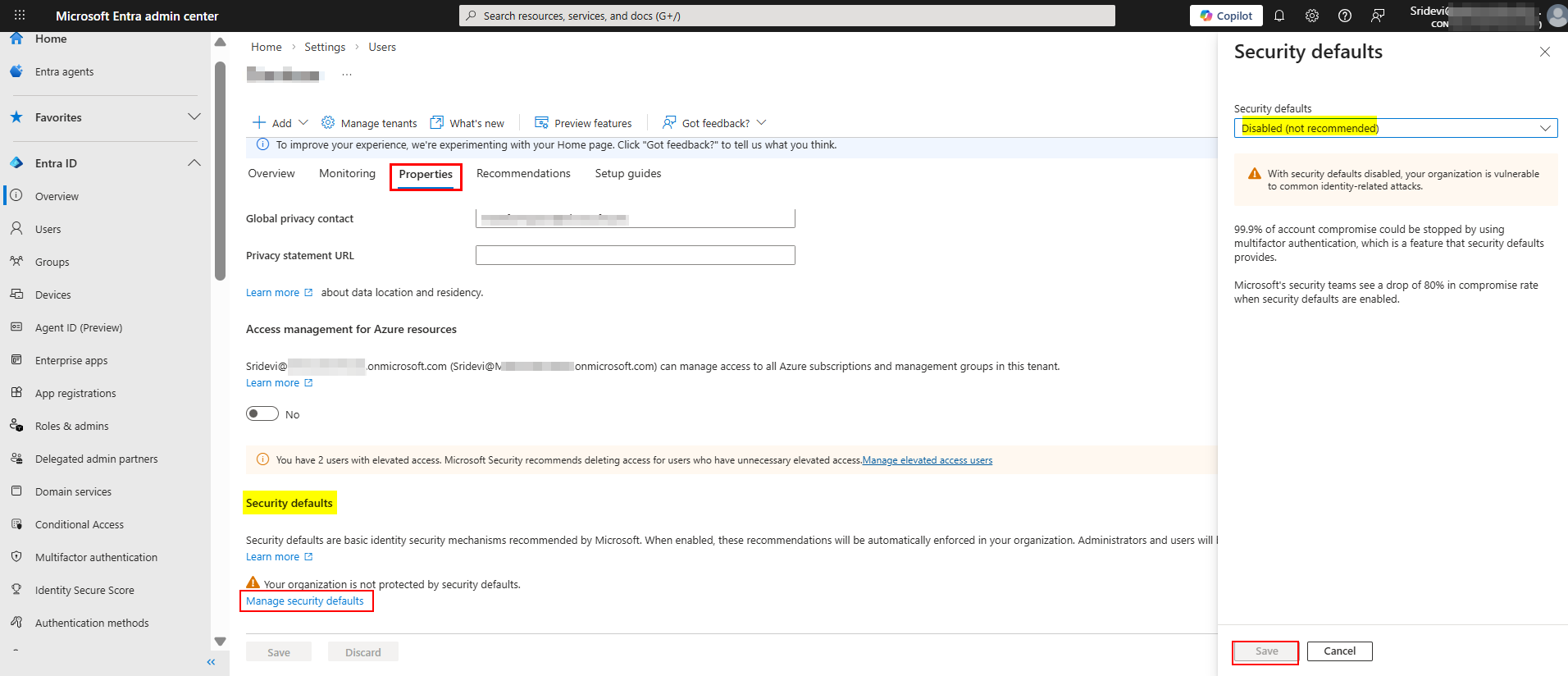Open Delegated admin partners in sidebar
Screen dimensions: 1568x676
coord(97,459)
